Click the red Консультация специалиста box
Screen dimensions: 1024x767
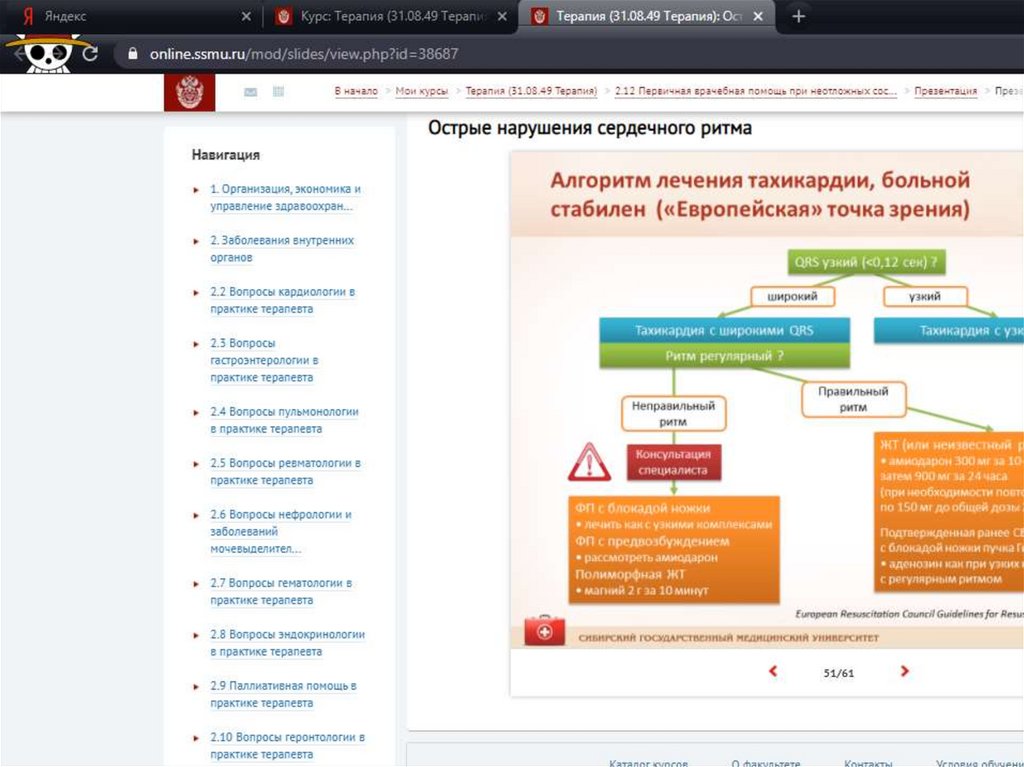[673, 462]
